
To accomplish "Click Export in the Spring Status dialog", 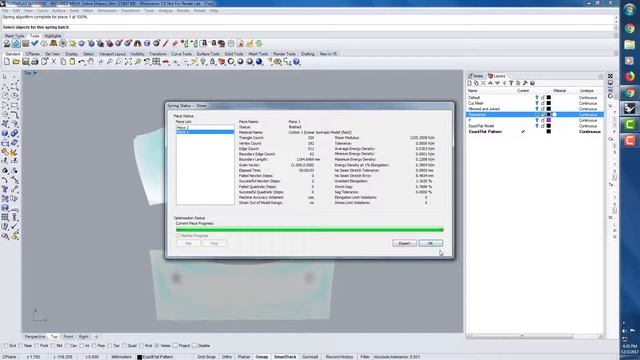I will tap(404, 243).
